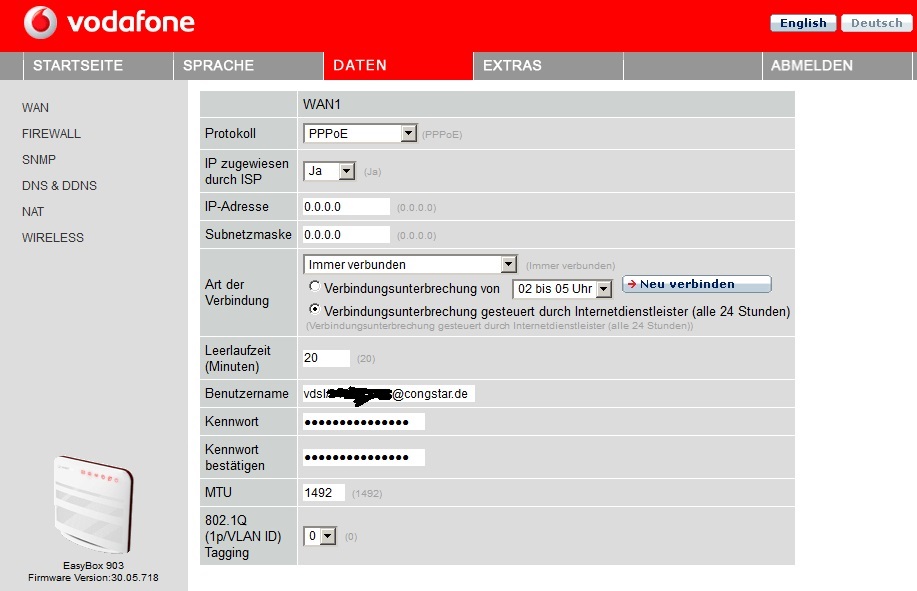Switch language to English
The width and height of the screenshot is (917, 591).
pos(803,23)
